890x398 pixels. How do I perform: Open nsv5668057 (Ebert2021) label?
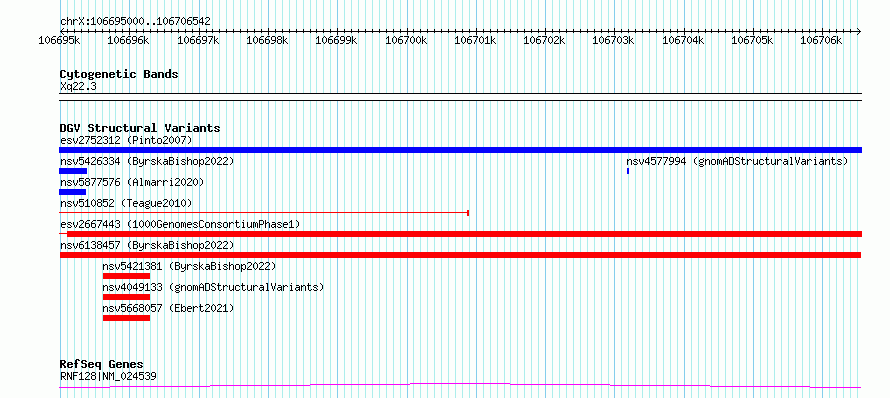click(168, 308)
